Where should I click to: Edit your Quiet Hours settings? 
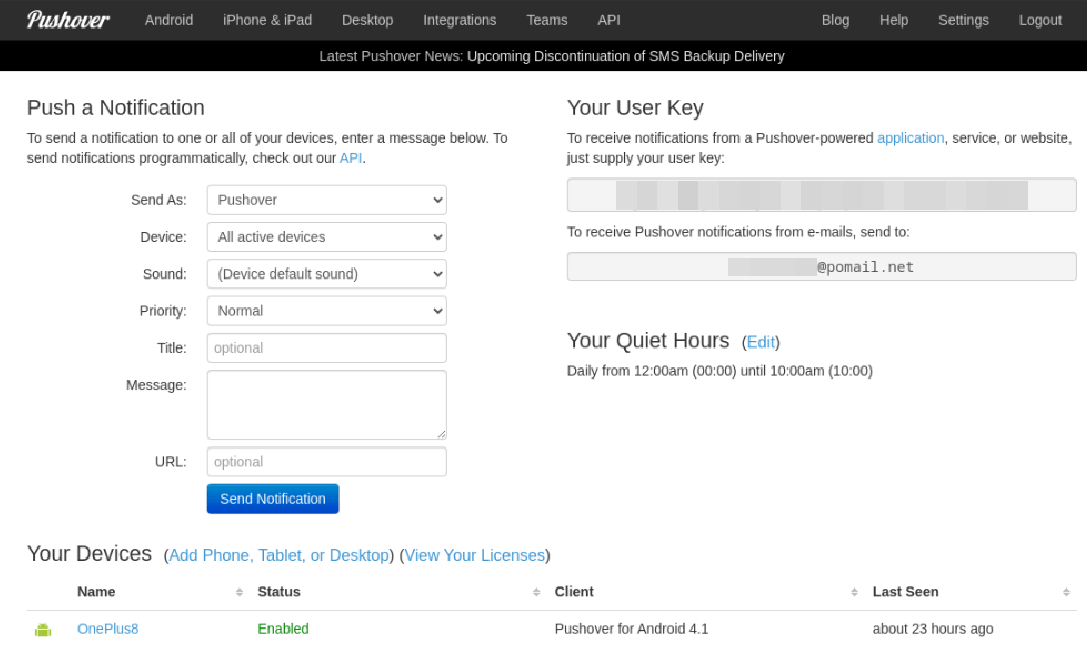(x=761, y=341)
